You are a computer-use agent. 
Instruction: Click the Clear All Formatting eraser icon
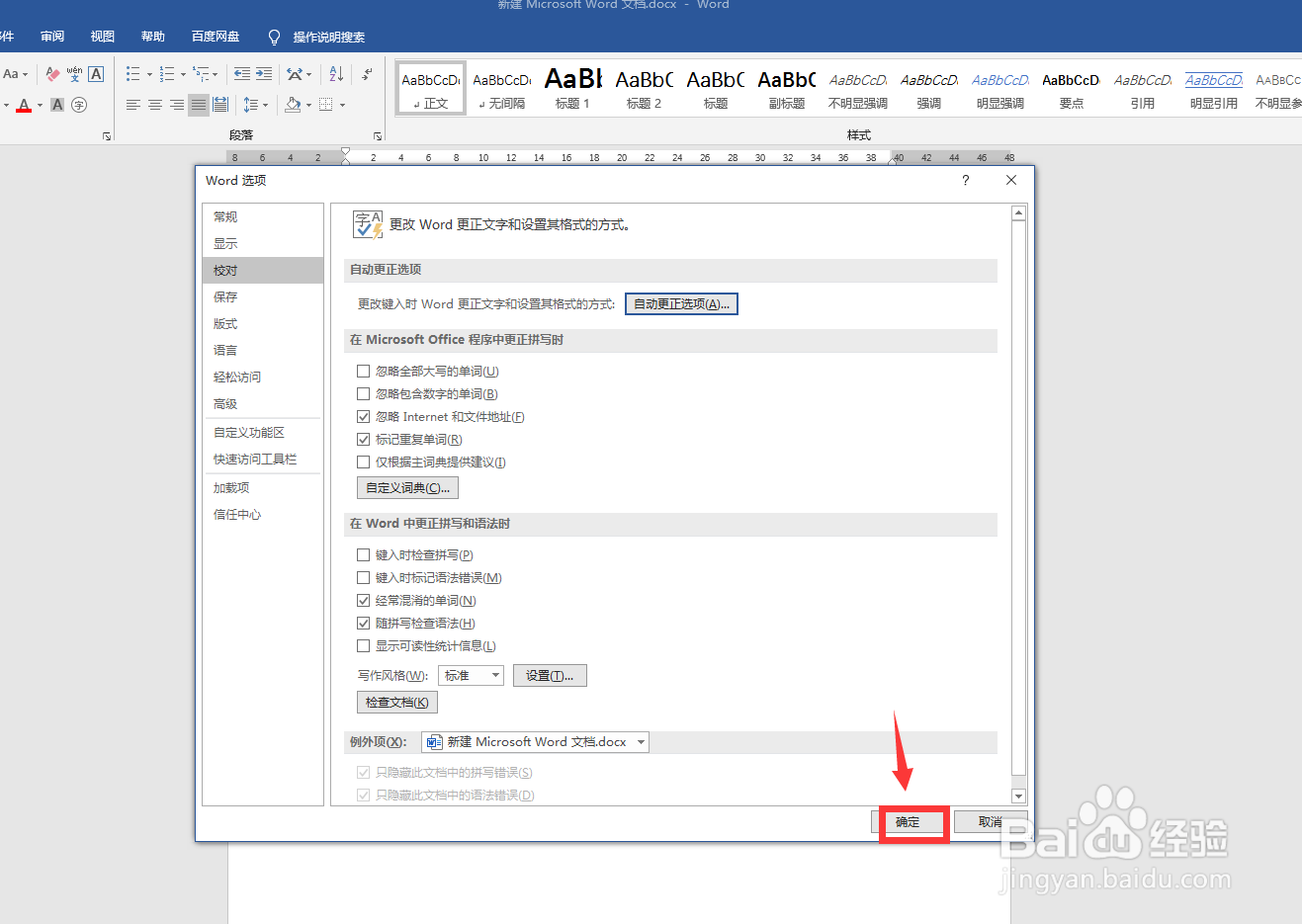point(53,74)
